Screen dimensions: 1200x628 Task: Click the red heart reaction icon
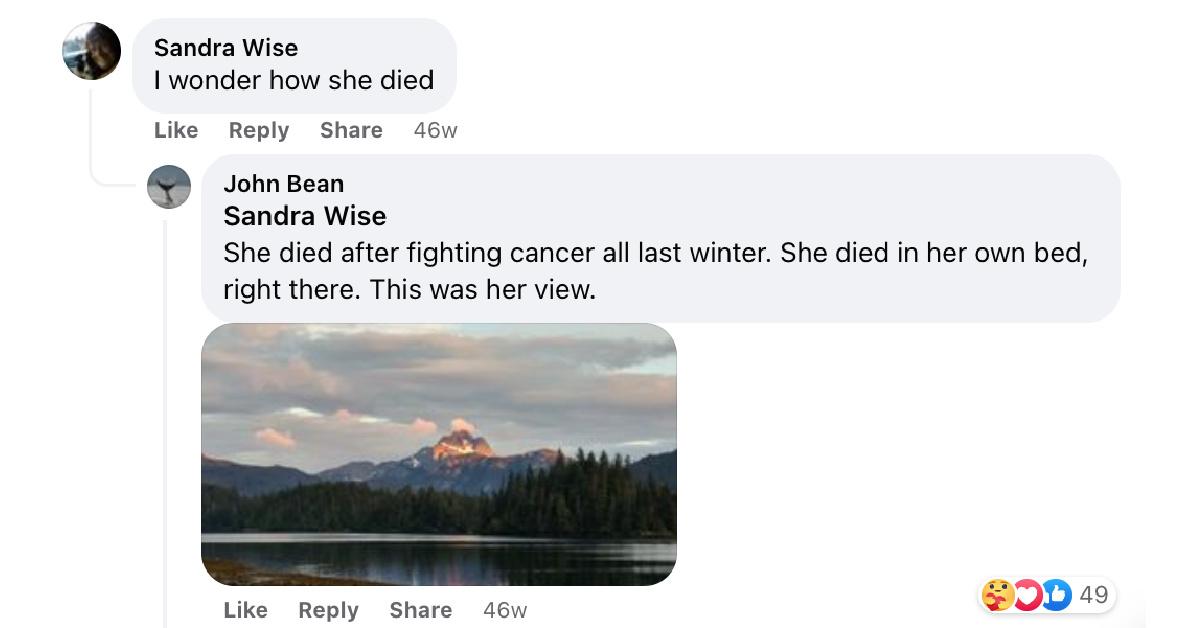pyautogui.click(x=1027, y=595)
